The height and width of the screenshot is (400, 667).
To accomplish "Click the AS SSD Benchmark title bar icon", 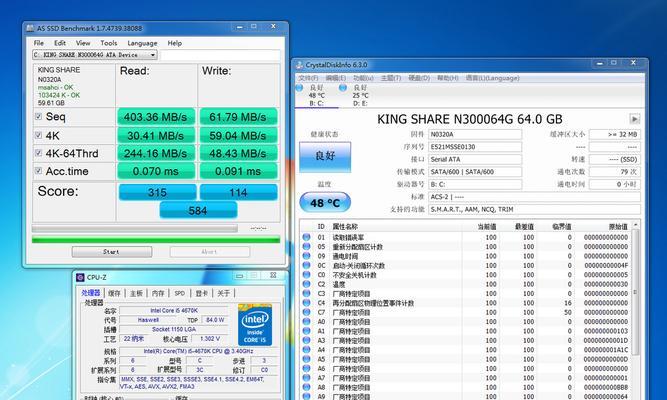I will tap(30, 29).
